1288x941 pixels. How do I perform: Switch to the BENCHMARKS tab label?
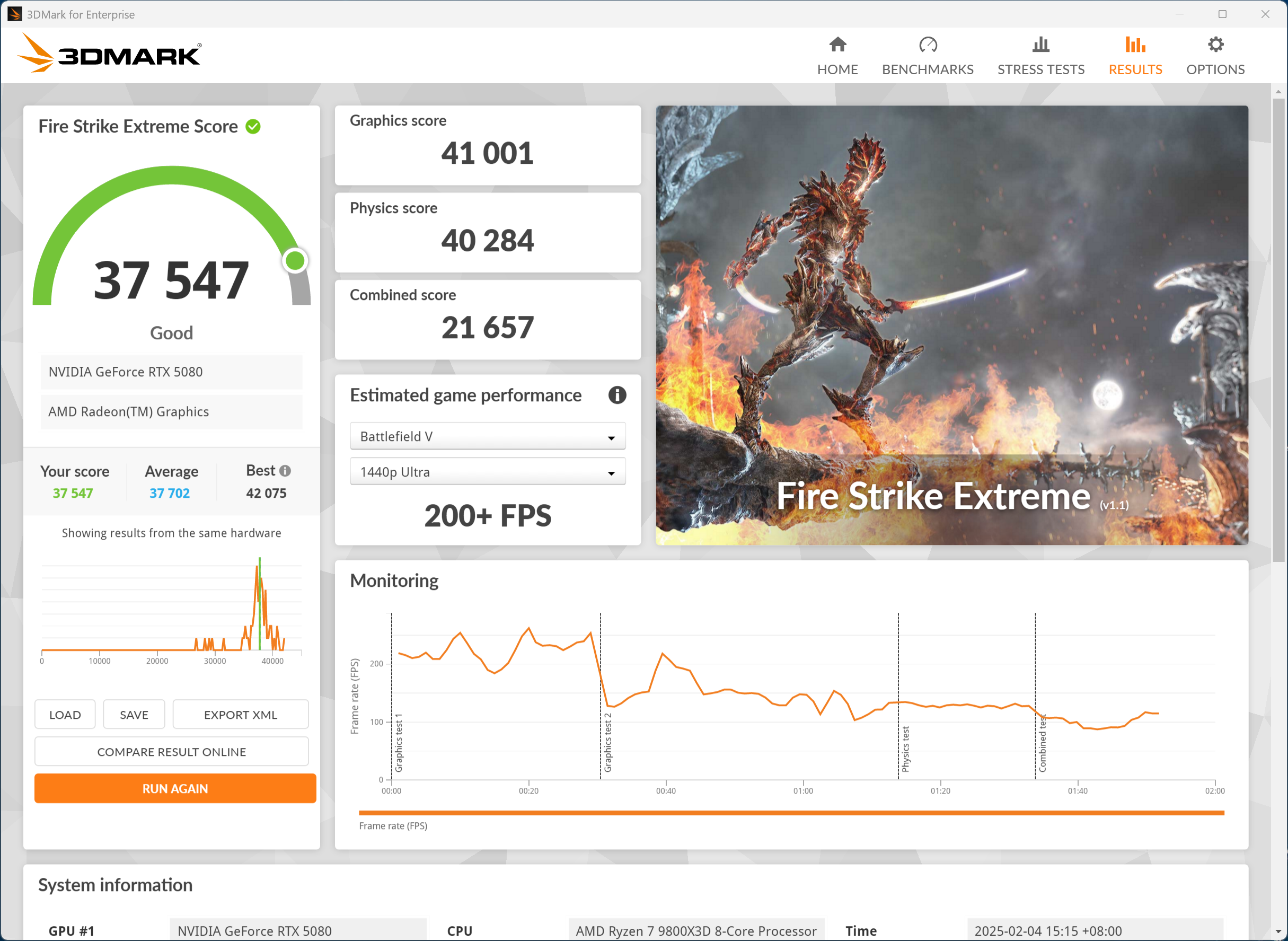pos(928,69)
